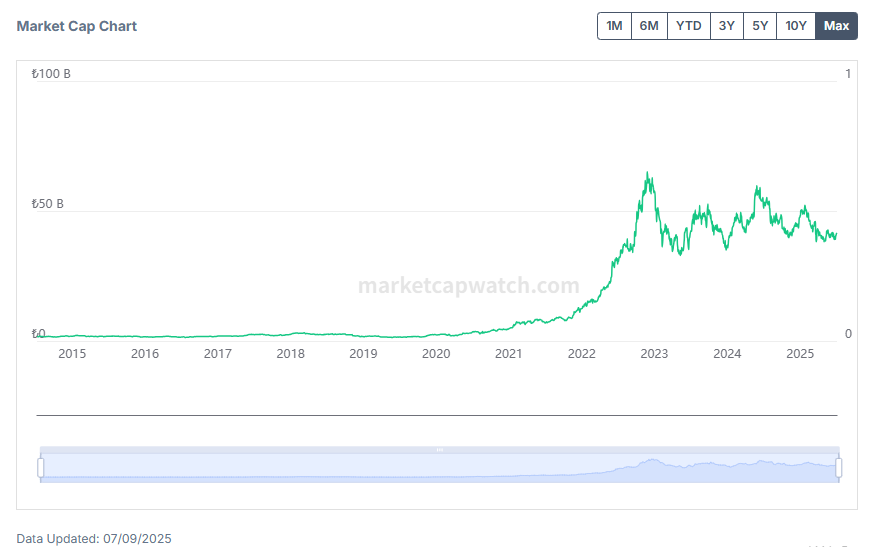Click the right handle of range navigator
Screen dimensions: 871x547
[x=839, y=467]
